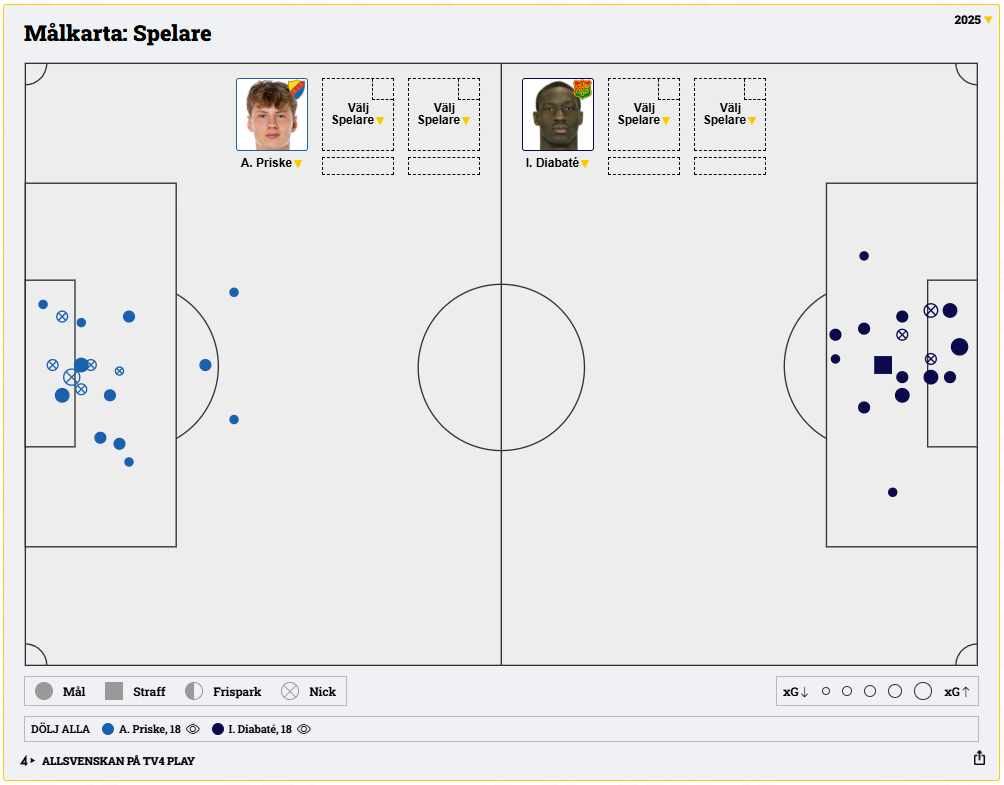The height and width of the screenshot is (785, 1004).
Task: Click the largest xG circle in the scale
Action: click(923, 691)
